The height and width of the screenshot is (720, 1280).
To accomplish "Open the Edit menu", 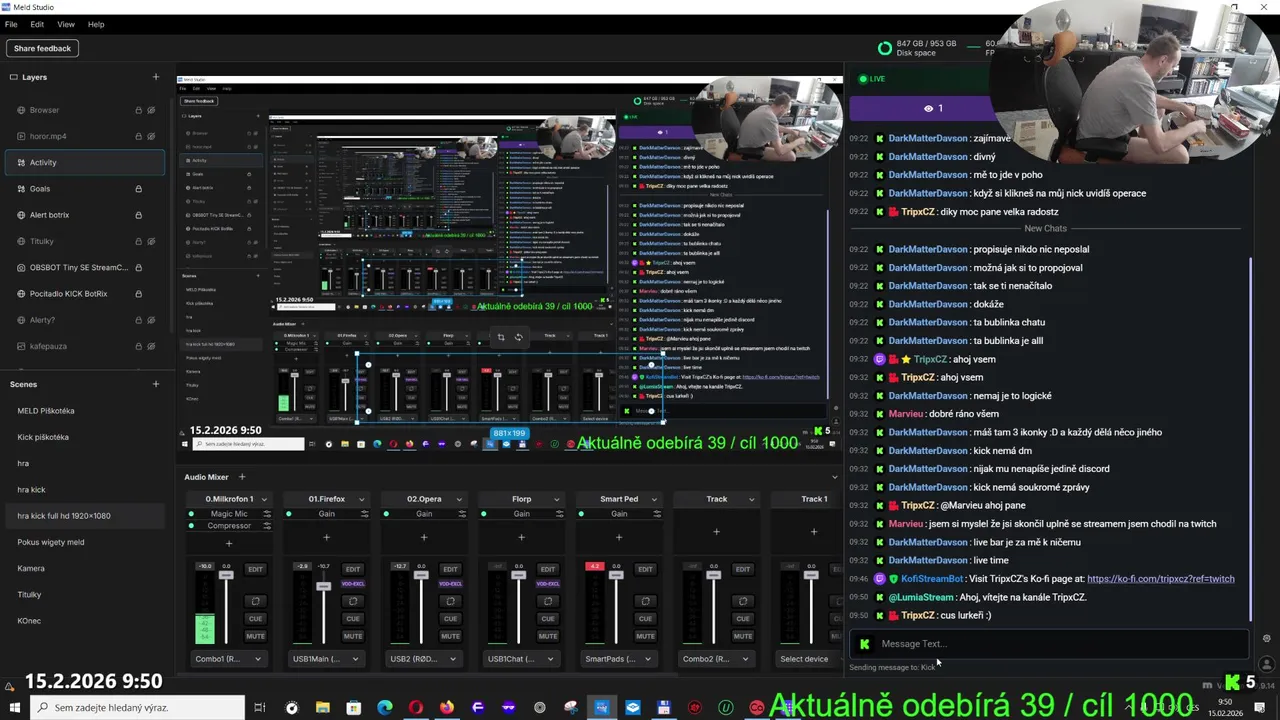I will [37, 24].
